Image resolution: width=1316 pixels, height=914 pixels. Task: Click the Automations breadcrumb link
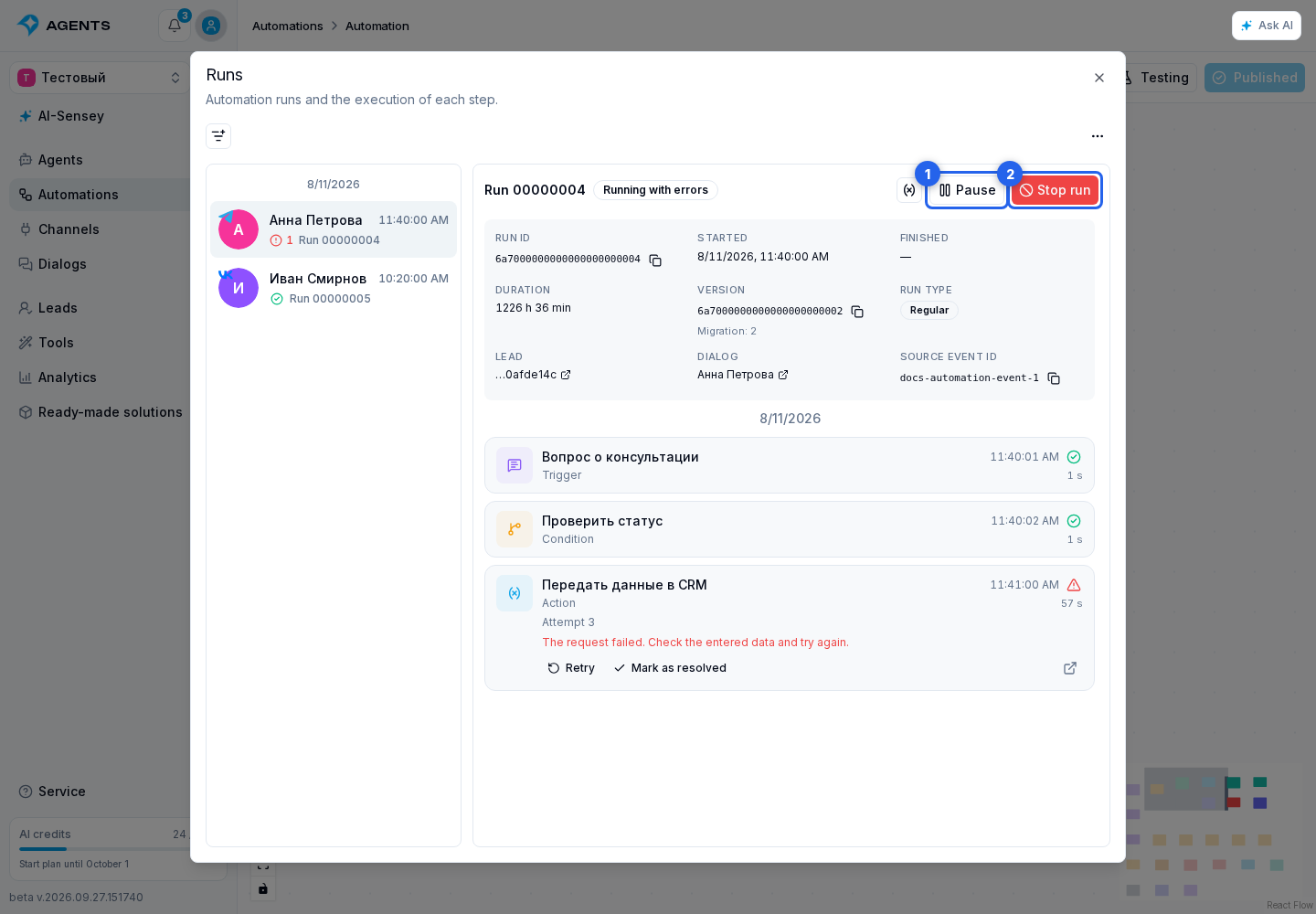pyautogui.click(x=288, y=26)
